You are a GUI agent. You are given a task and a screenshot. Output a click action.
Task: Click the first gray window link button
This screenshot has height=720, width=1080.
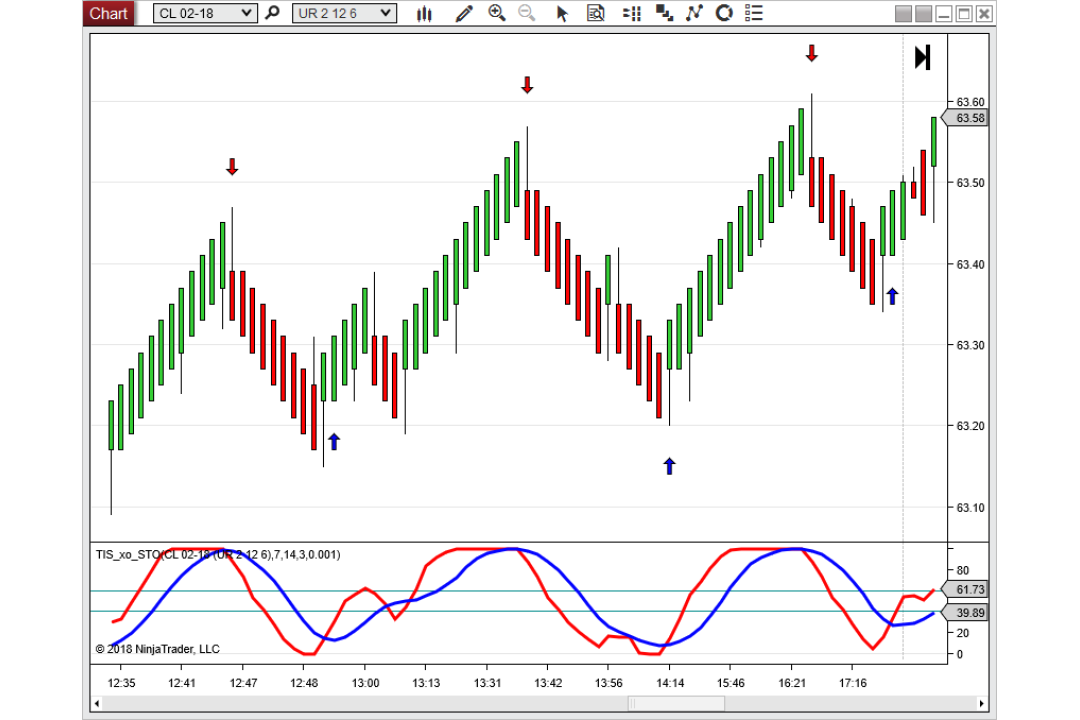[903, 14]
